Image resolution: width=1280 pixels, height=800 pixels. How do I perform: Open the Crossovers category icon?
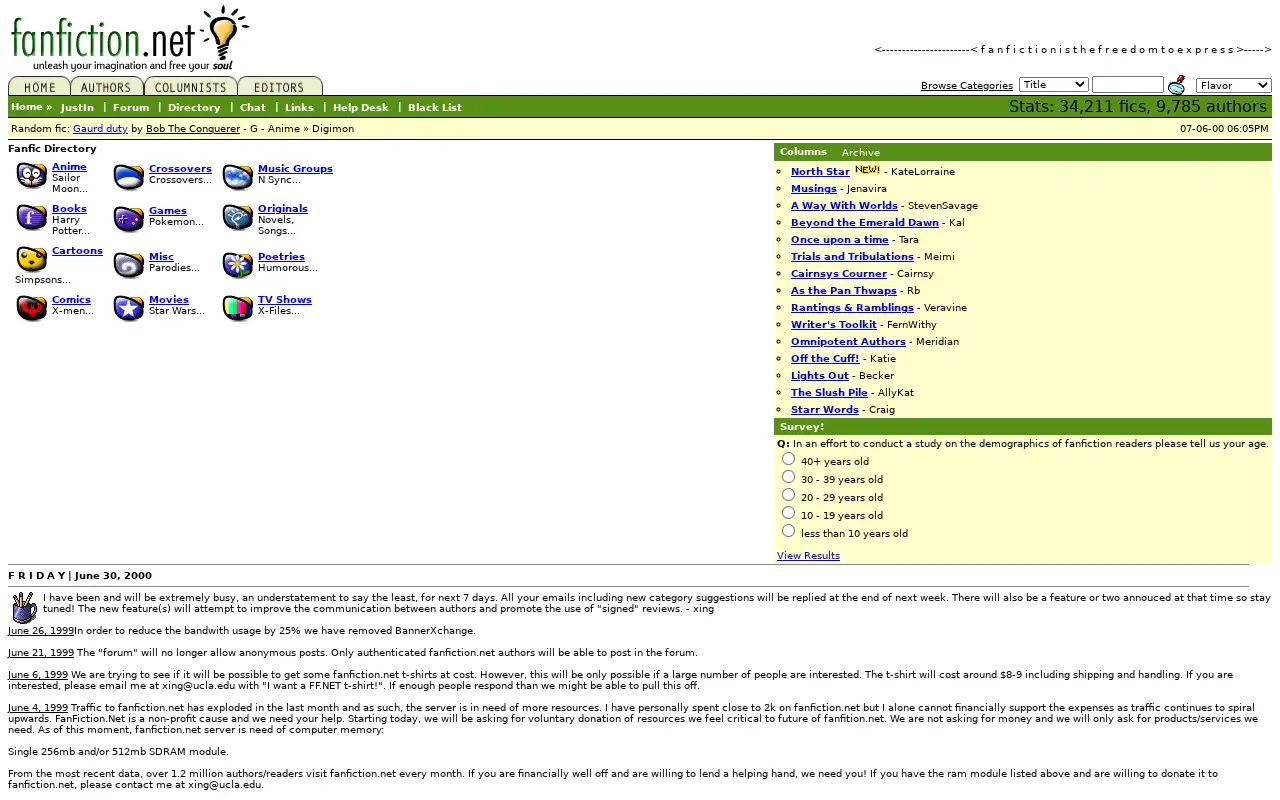pyautogui.click(x=129, y=178)
